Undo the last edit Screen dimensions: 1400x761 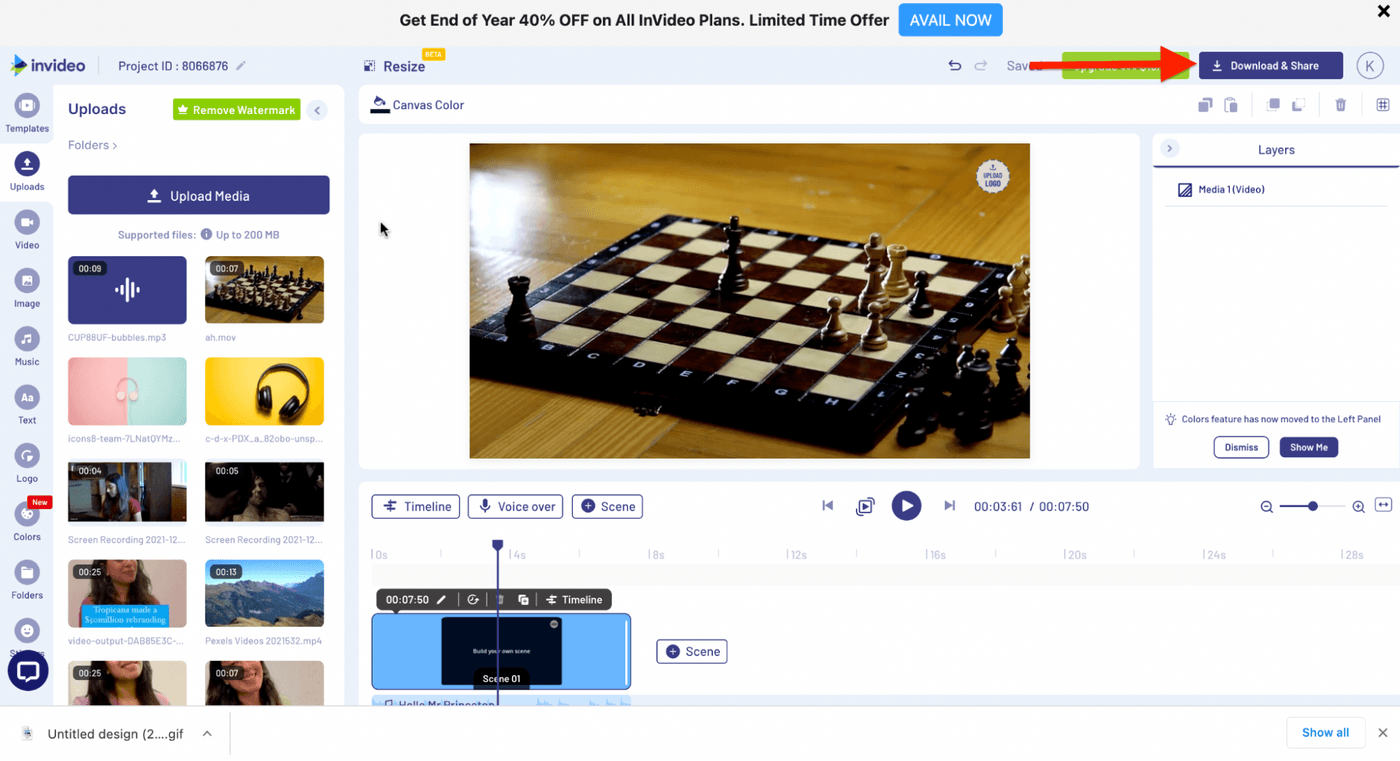coord(954,66)
